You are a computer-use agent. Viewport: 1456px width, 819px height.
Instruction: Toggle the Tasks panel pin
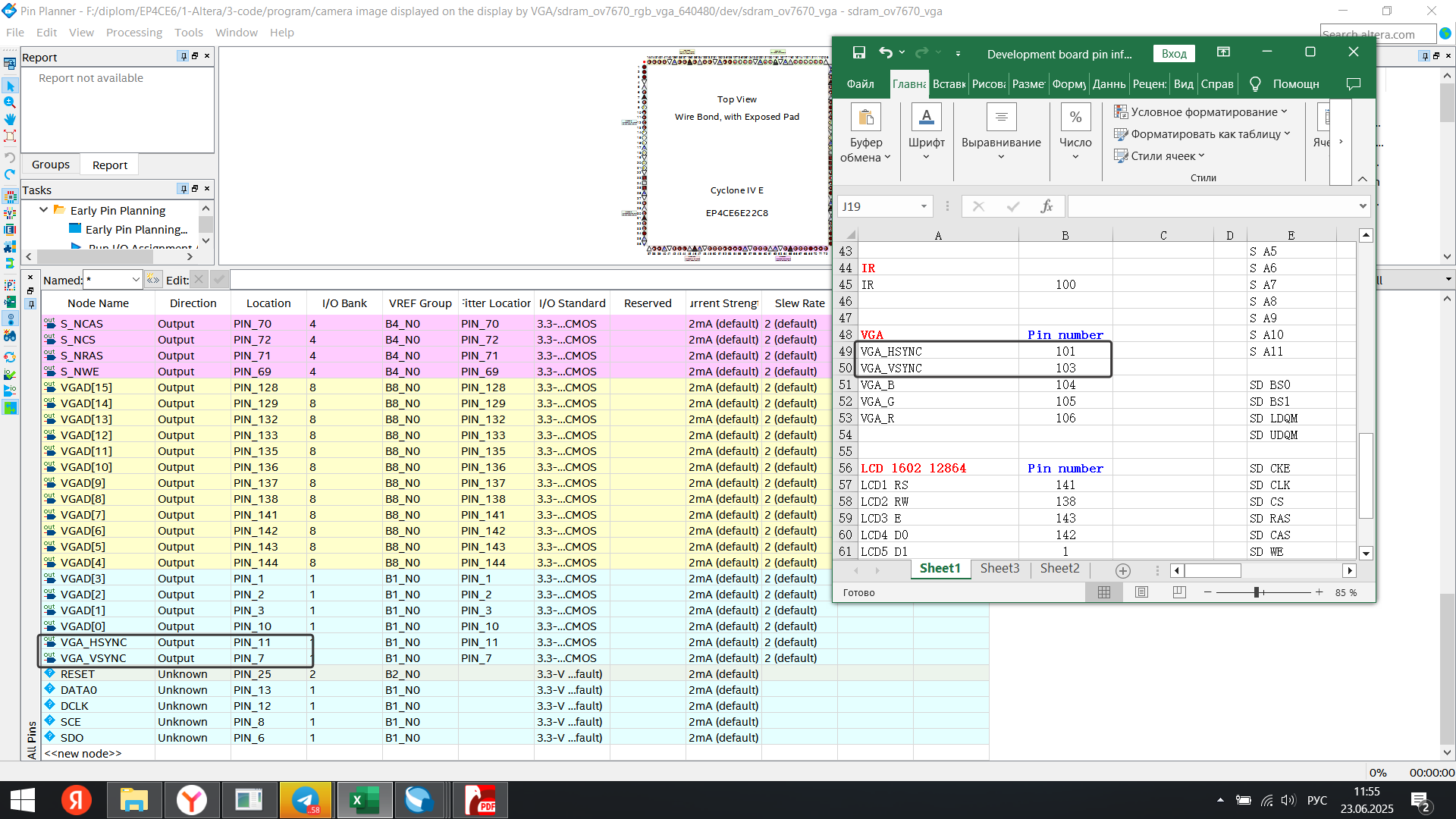pyautogui.click(x=183, y=189)
